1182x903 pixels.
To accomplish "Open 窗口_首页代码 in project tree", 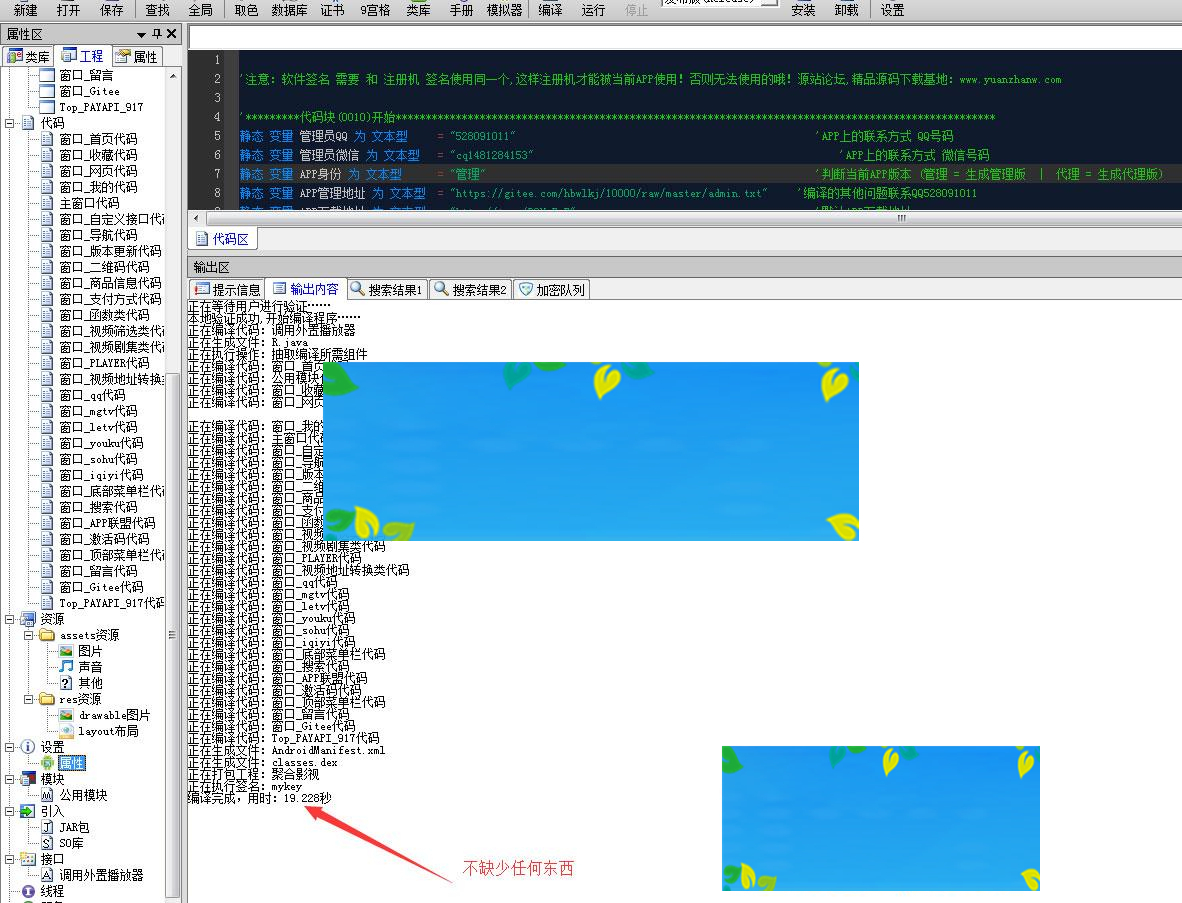I will pyautogui.click(x=97, y=139).
